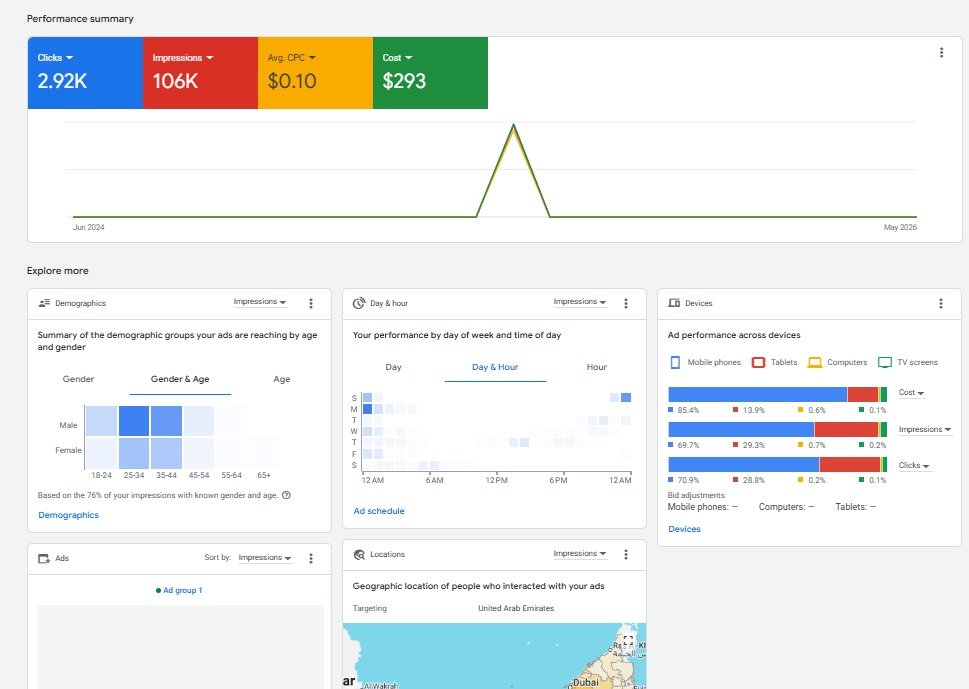Open the Day & hour card kebab menu

pyautogui.click(x=625, y=303)
